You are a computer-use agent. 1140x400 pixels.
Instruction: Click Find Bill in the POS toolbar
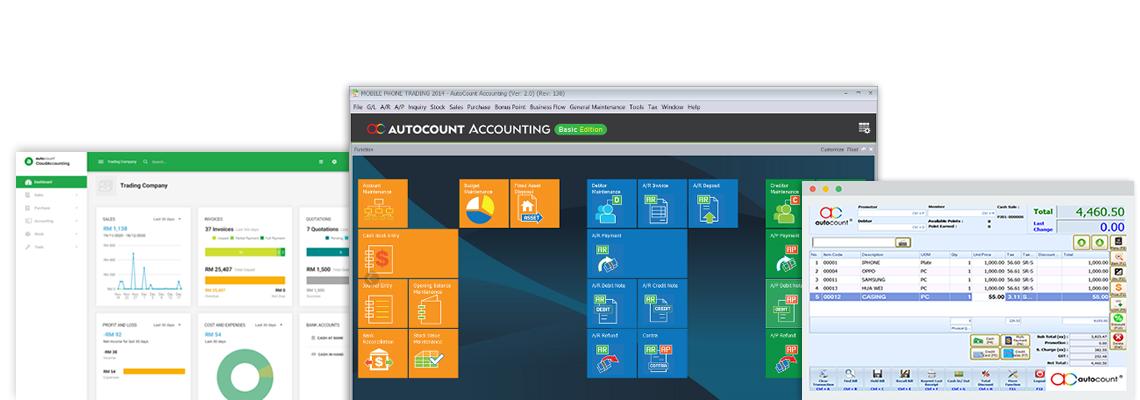click(850, 379)
